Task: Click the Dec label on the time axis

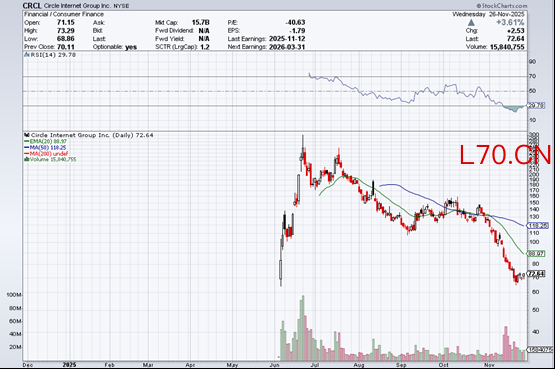Action: 28,365
